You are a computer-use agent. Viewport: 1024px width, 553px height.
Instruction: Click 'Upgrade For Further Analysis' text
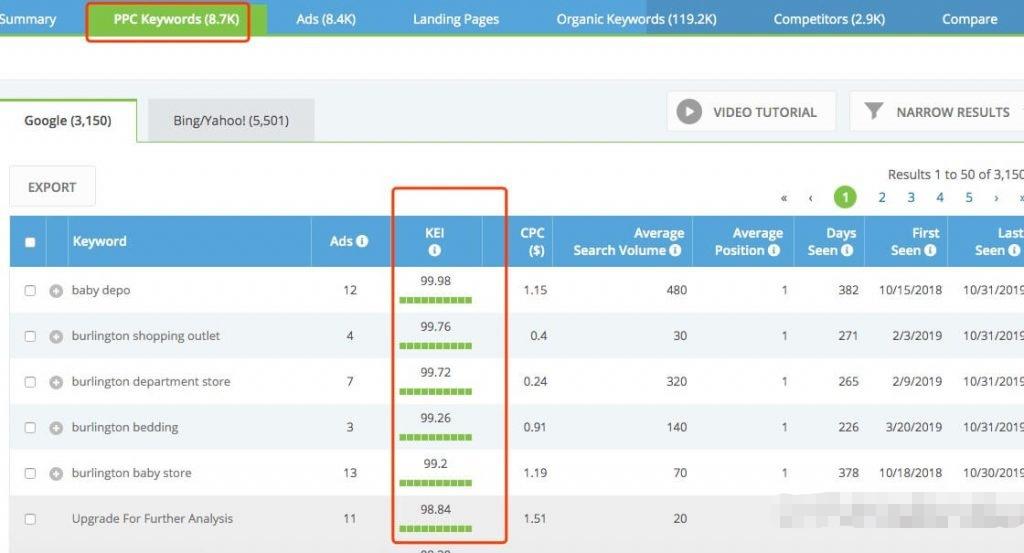[152, 518]
